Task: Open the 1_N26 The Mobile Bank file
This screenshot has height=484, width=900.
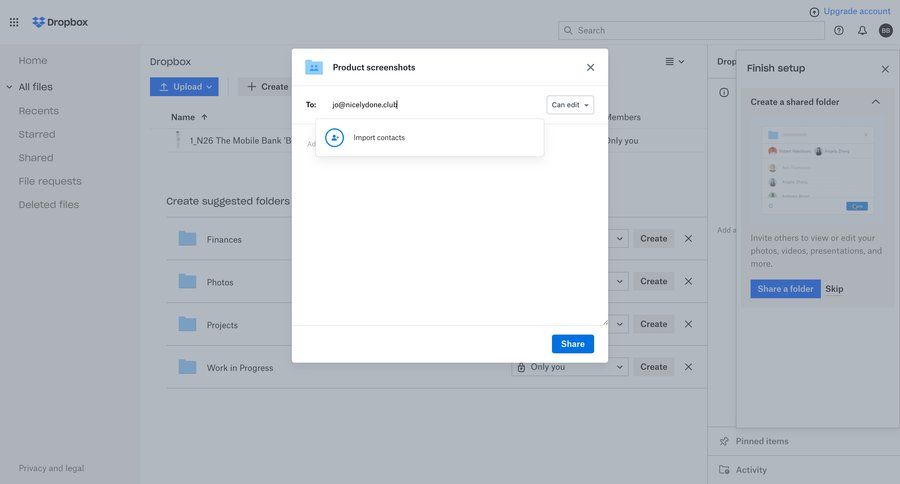Action: click(x=240, y=141)
